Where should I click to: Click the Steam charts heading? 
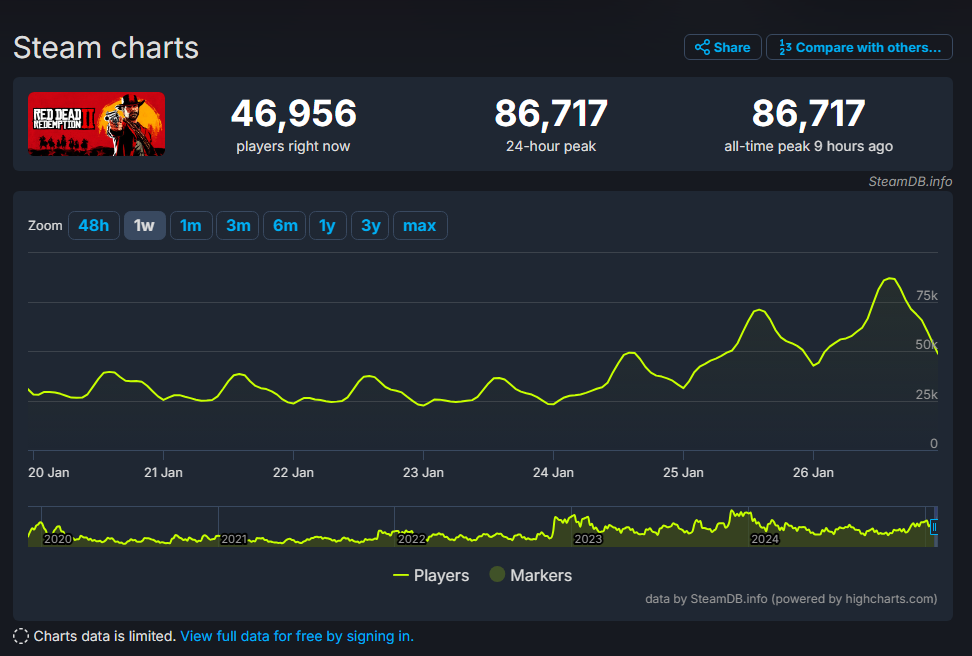click(106, 48)
